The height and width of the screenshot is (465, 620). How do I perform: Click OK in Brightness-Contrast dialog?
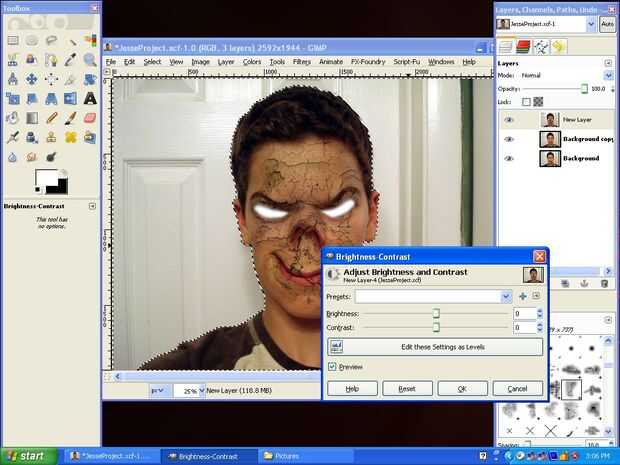tap(462, 389)
